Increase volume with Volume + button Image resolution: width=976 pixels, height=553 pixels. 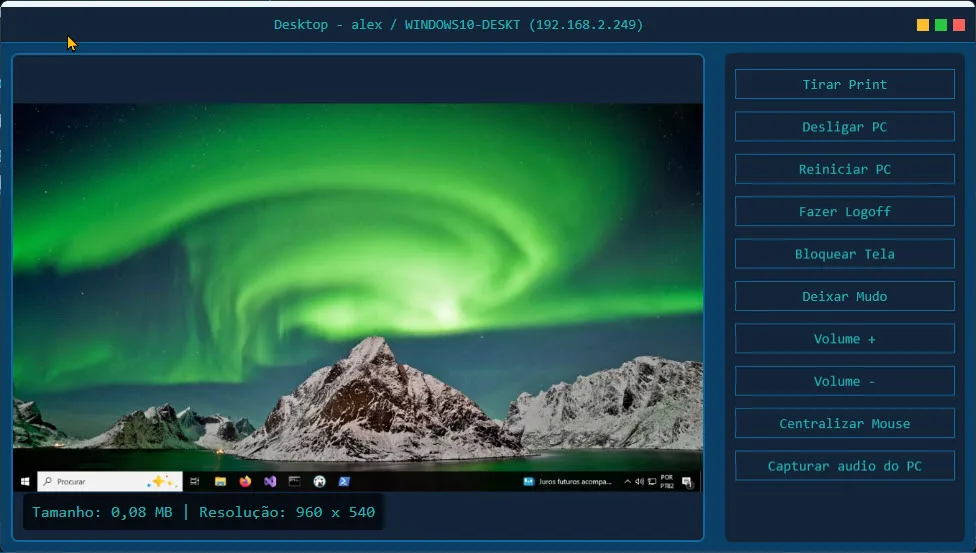click(x=844, y=338)
